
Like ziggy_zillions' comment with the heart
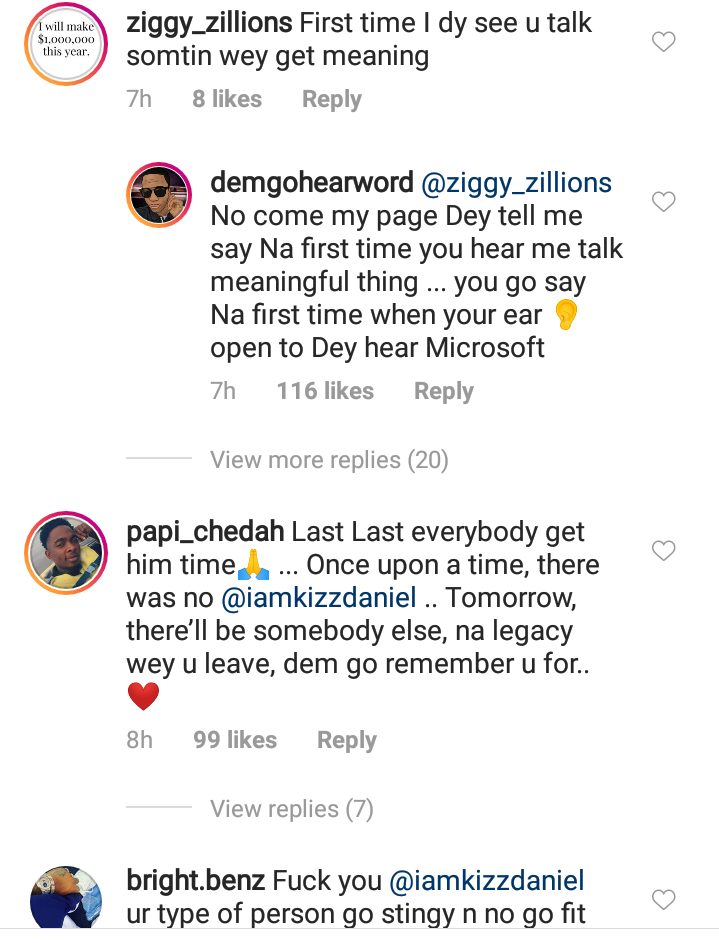tap(663, 42)
